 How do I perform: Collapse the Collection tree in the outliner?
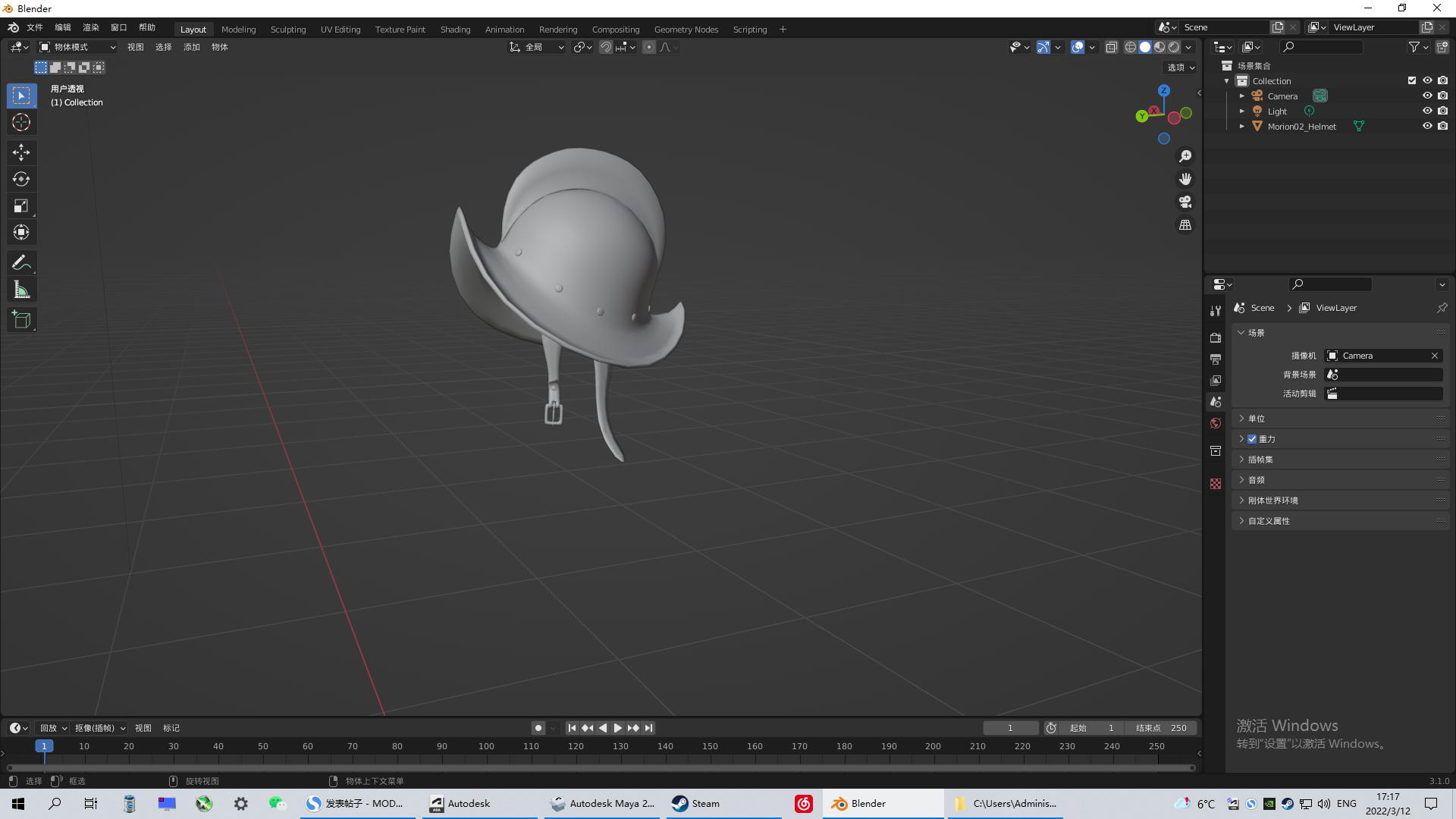click(x=1227, y=80)
